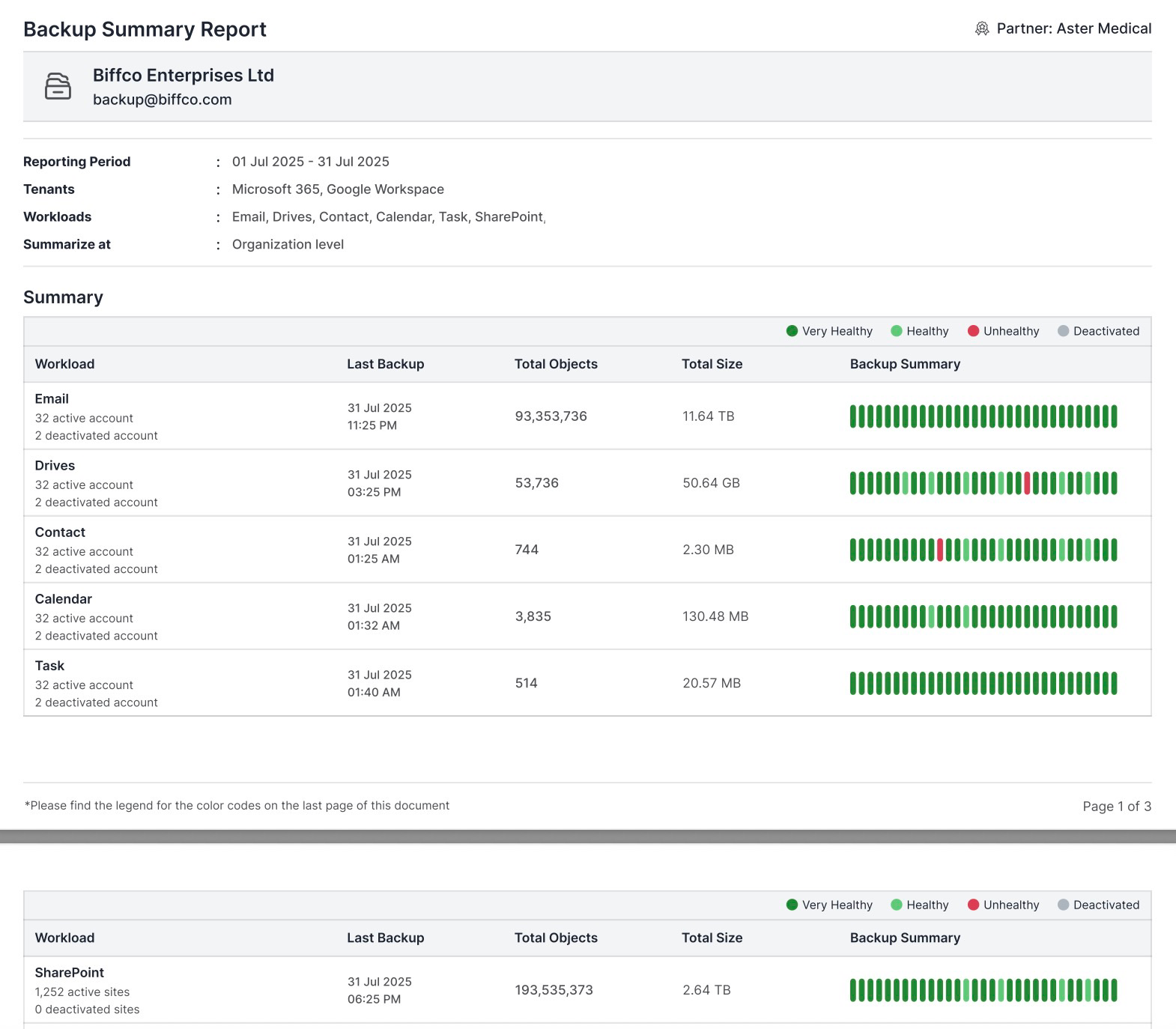
Task: Select the SharePoint workload name
Action: tap(70, 973)
